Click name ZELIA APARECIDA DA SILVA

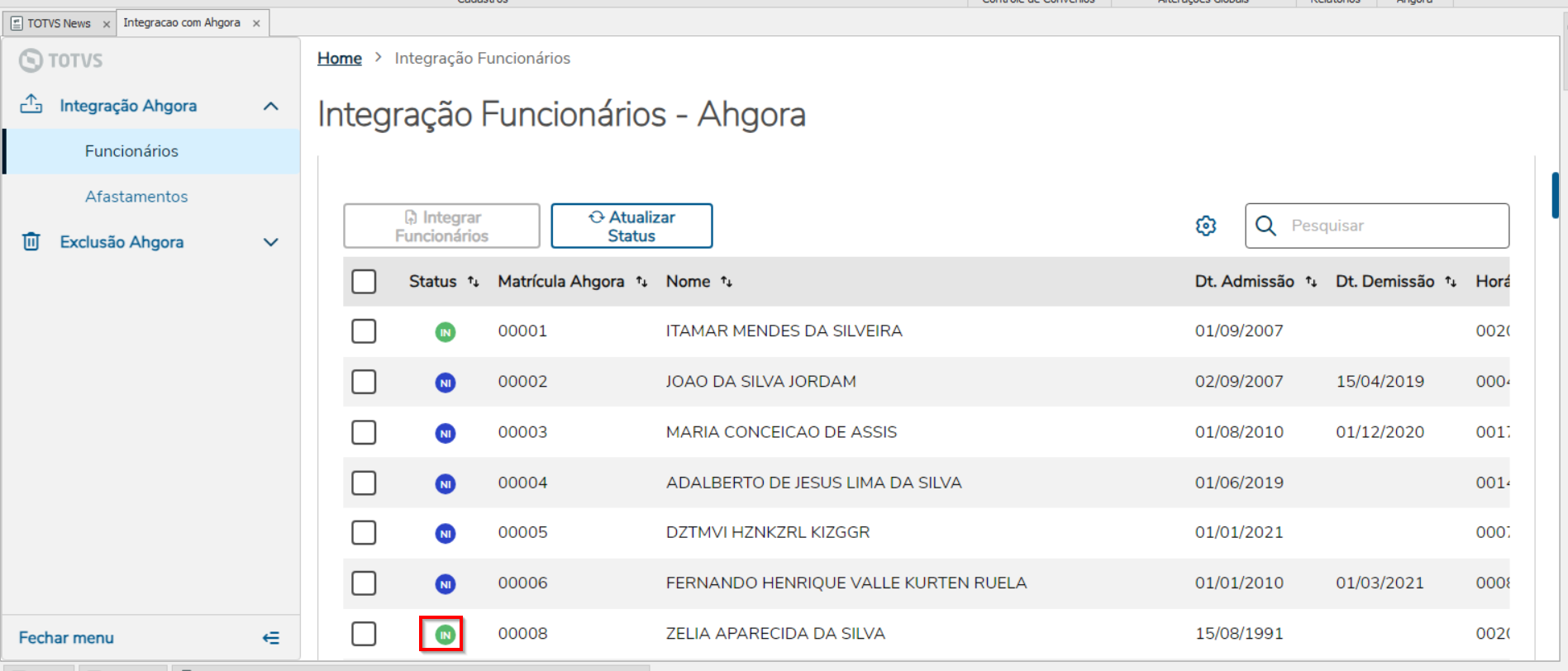pyautogui.click(x=775, y=633)
